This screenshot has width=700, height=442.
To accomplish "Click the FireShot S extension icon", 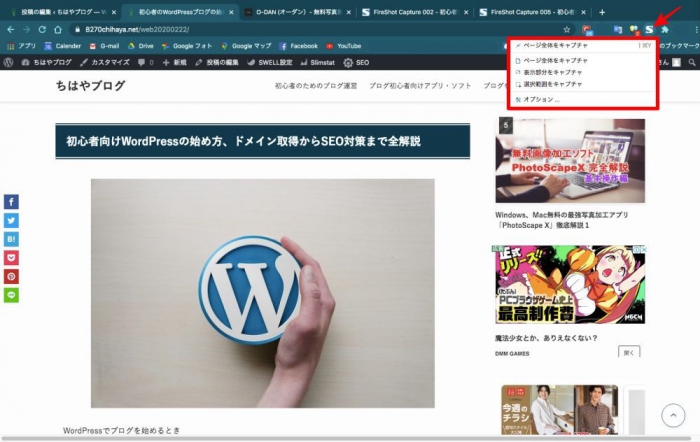I will 649,29.
